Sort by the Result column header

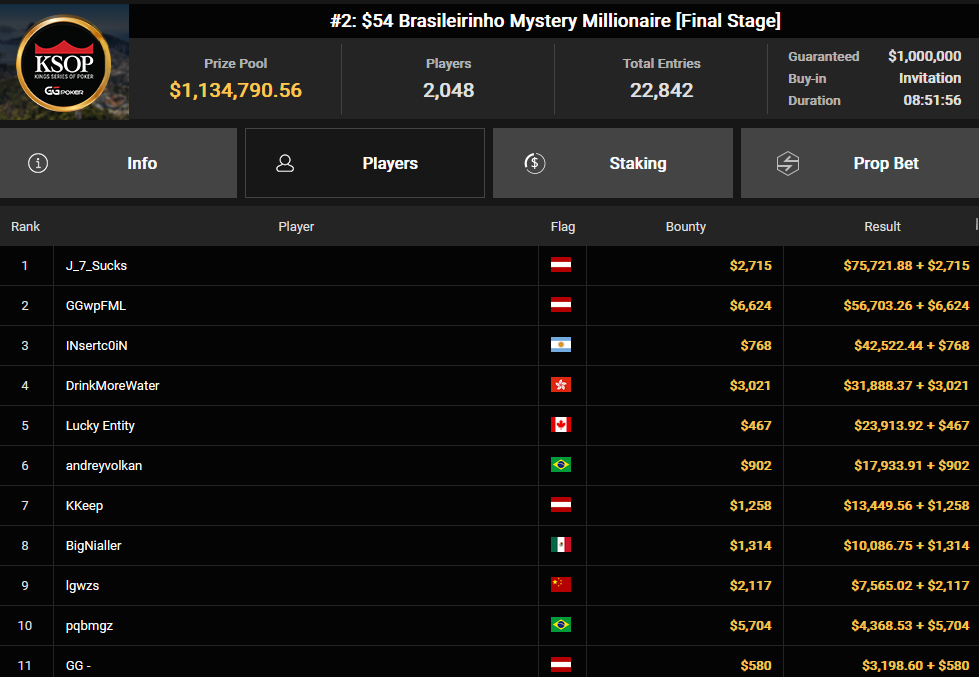tap(882, 227)
